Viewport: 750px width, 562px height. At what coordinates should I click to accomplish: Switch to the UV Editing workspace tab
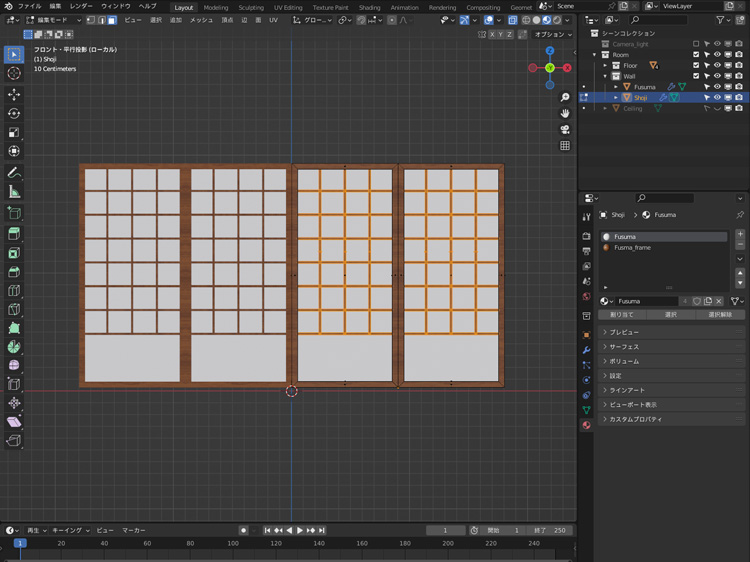click(287, 7)
